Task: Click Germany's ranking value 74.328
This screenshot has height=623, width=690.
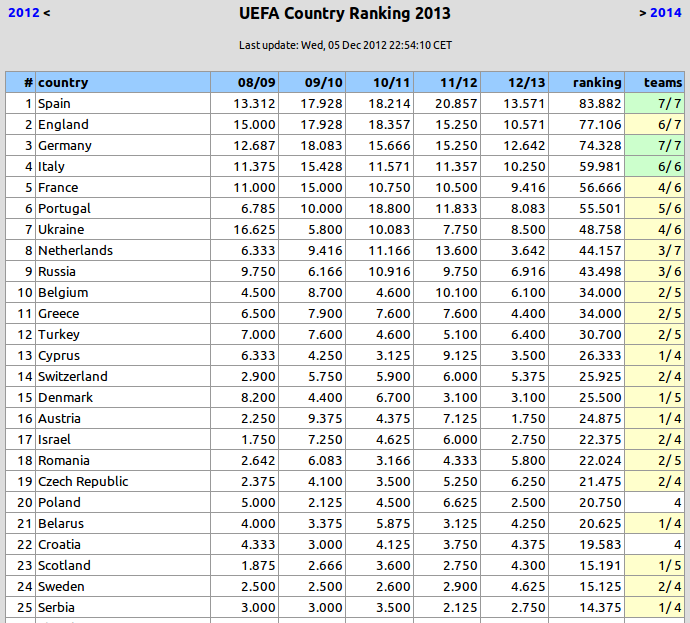Action: pos(600,146)
